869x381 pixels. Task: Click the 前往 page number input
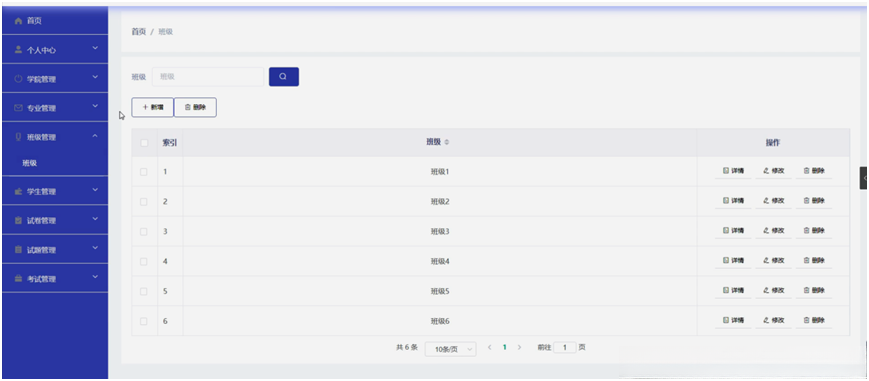tap(565, 348)
